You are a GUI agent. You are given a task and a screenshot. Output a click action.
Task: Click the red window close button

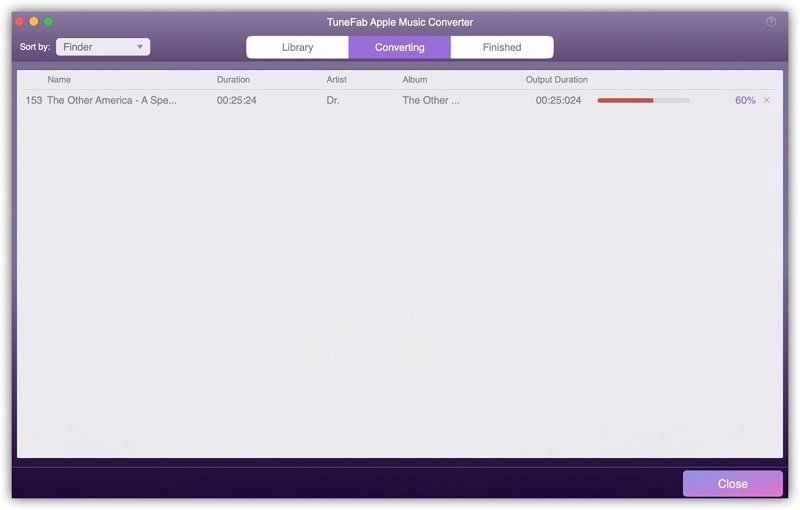19,21
